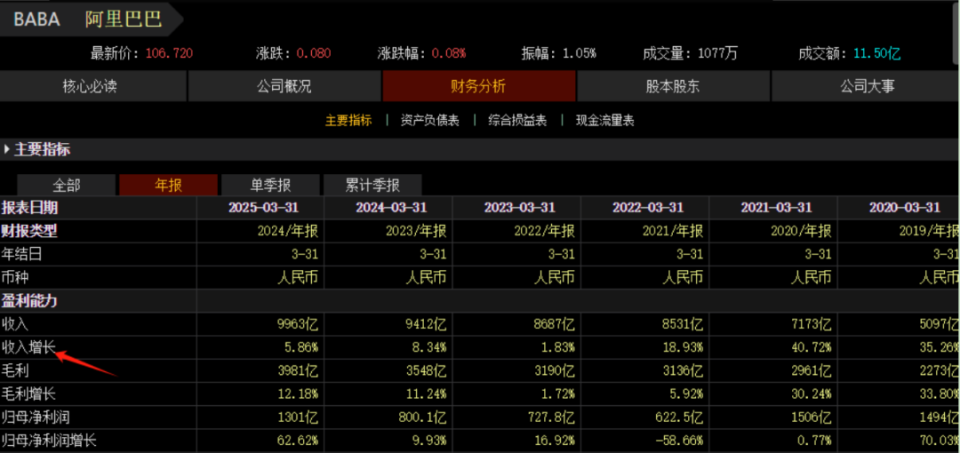Click the vertical scrollbar on right edge
960x453 pixels.
[955, 31]
